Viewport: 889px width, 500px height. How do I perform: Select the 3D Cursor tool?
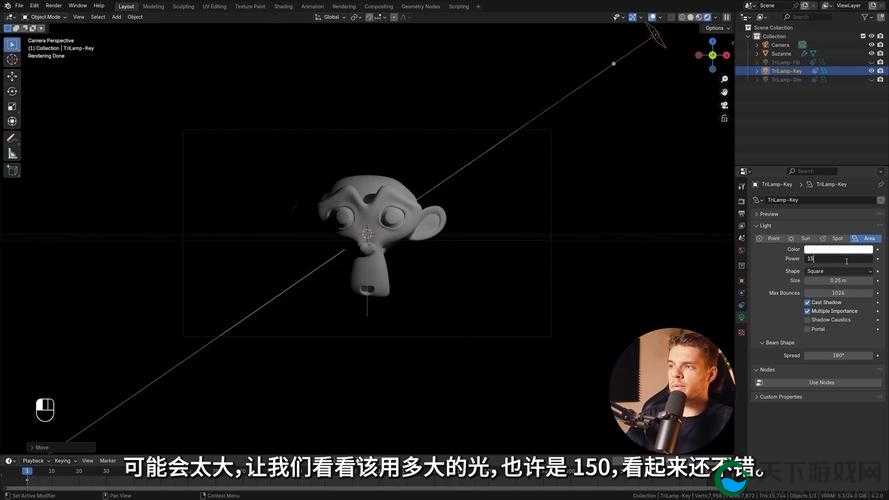click(12, 60)
